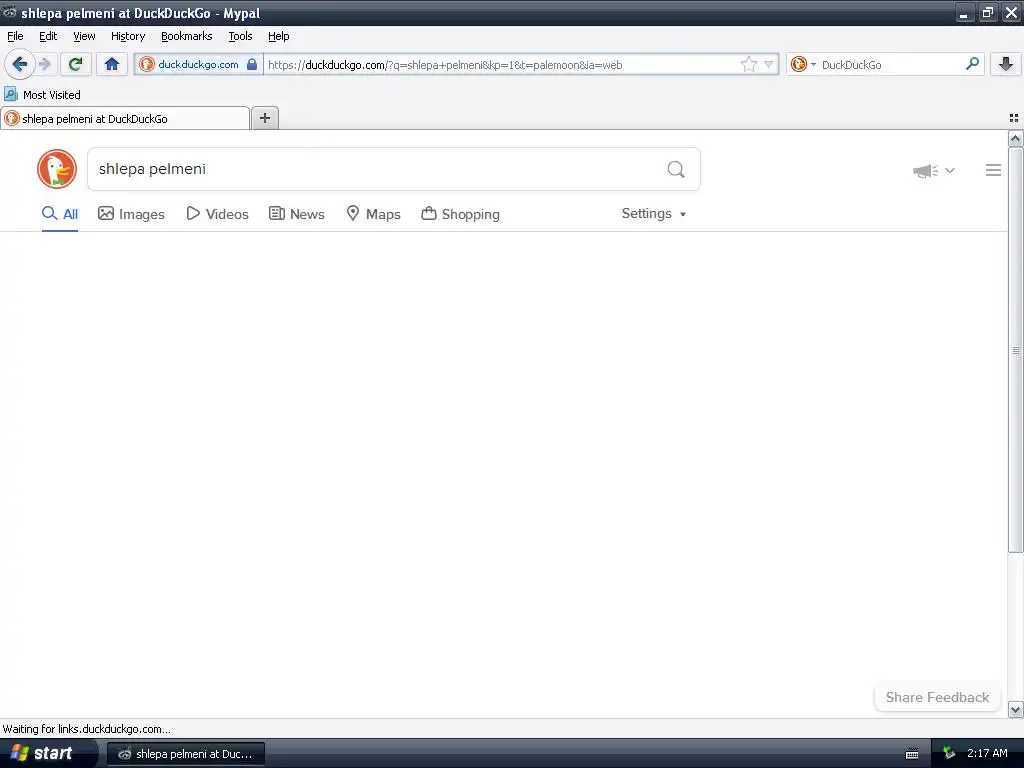Switch to Maps results
This screenshot has width=1024, height=768.
point(374,214)
